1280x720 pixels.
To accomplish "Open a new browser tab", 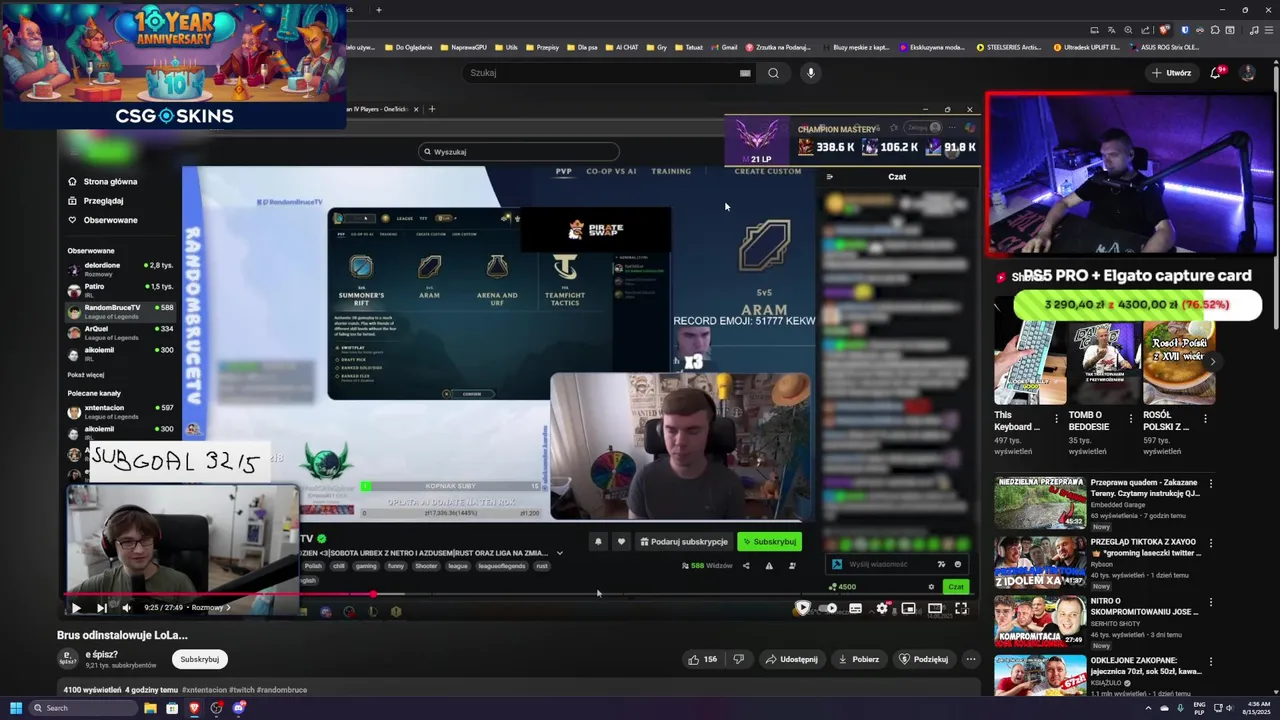I will coord(378,10).
